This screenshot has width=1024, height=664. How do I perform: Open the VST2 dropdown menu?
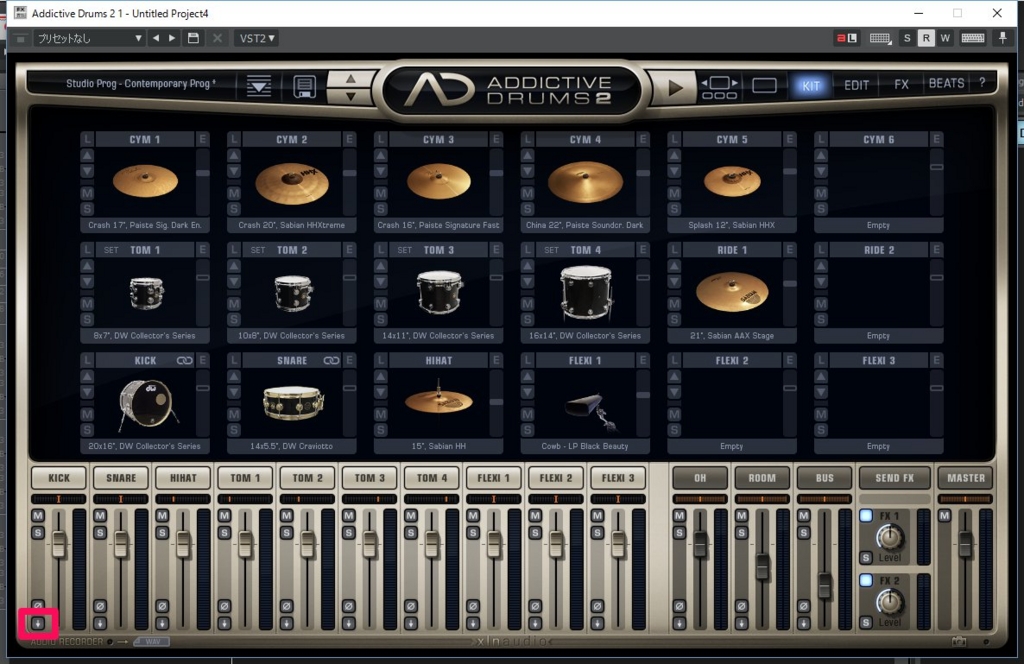pos(257,38)
